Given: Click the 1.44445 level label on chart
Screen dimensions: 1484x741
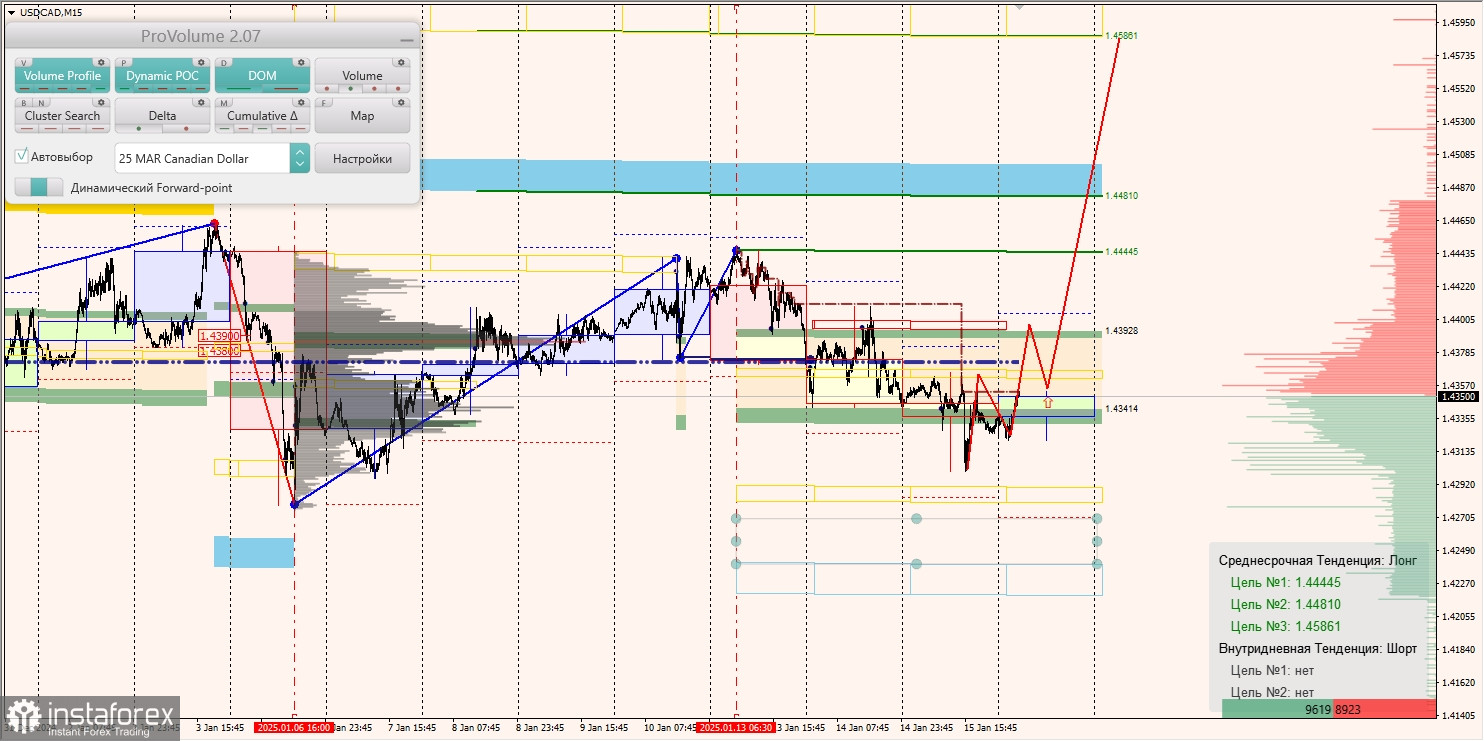Looking at the screenshot, I should [1121, 251].
